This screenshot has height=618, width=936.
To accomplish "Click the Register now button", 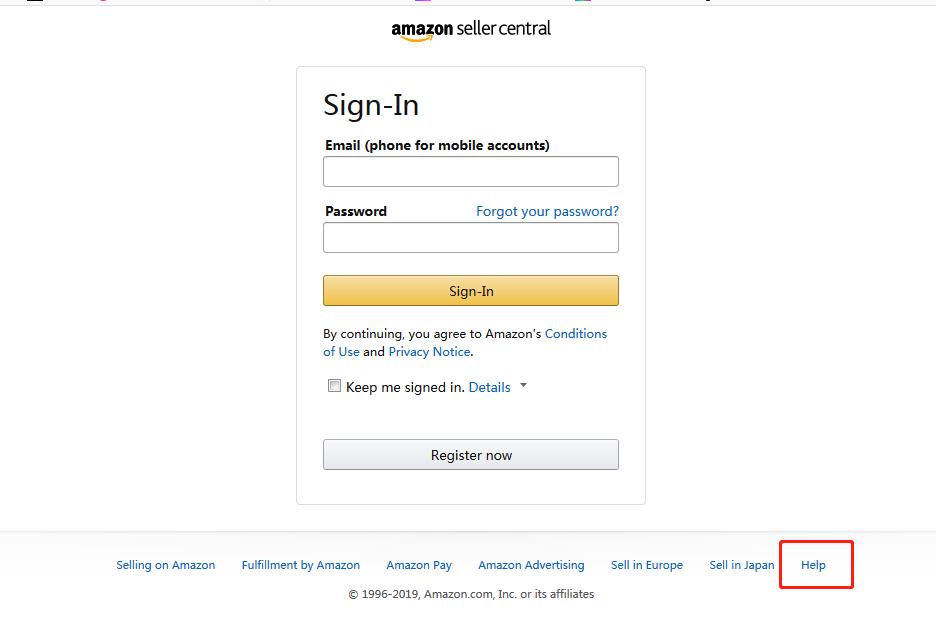I will [470, 455].
